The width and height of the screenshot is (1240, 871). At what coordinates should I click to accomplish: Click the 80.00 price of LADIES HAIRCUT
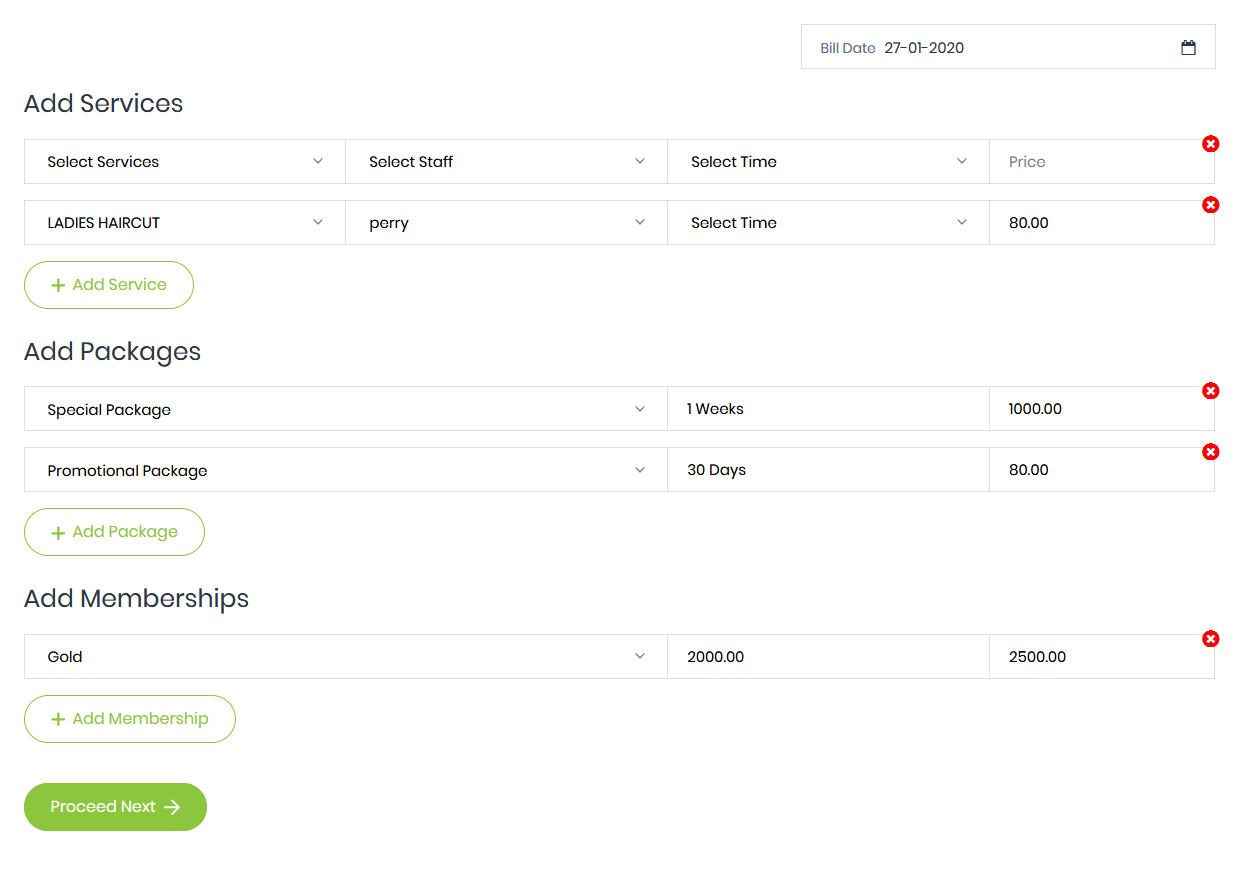[1102, 223]
